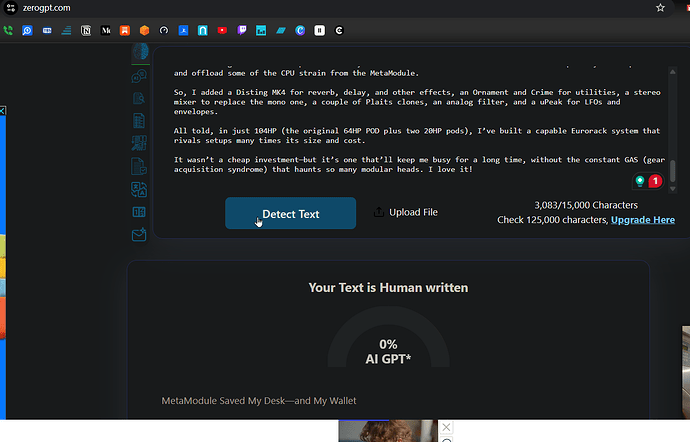Click the orange bookmark-ribbon bookmark icon
This screenshot has width=690, height=442.
[x=125, y=30]
